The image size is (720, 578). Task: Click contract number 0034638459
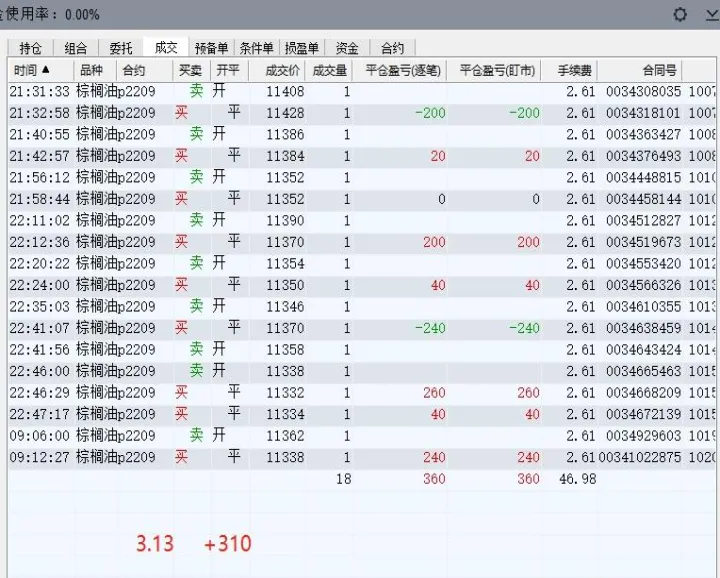643,328
